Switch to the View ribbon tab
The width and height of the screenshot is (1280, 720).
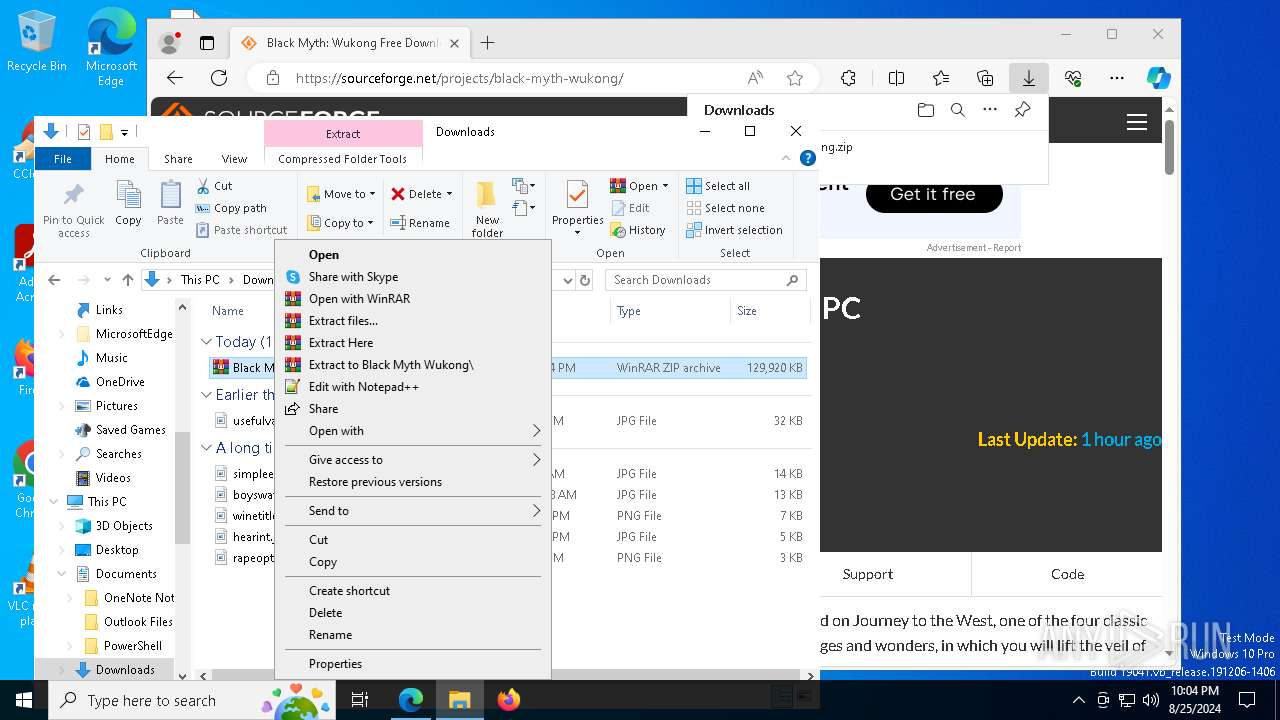point(234,159)
